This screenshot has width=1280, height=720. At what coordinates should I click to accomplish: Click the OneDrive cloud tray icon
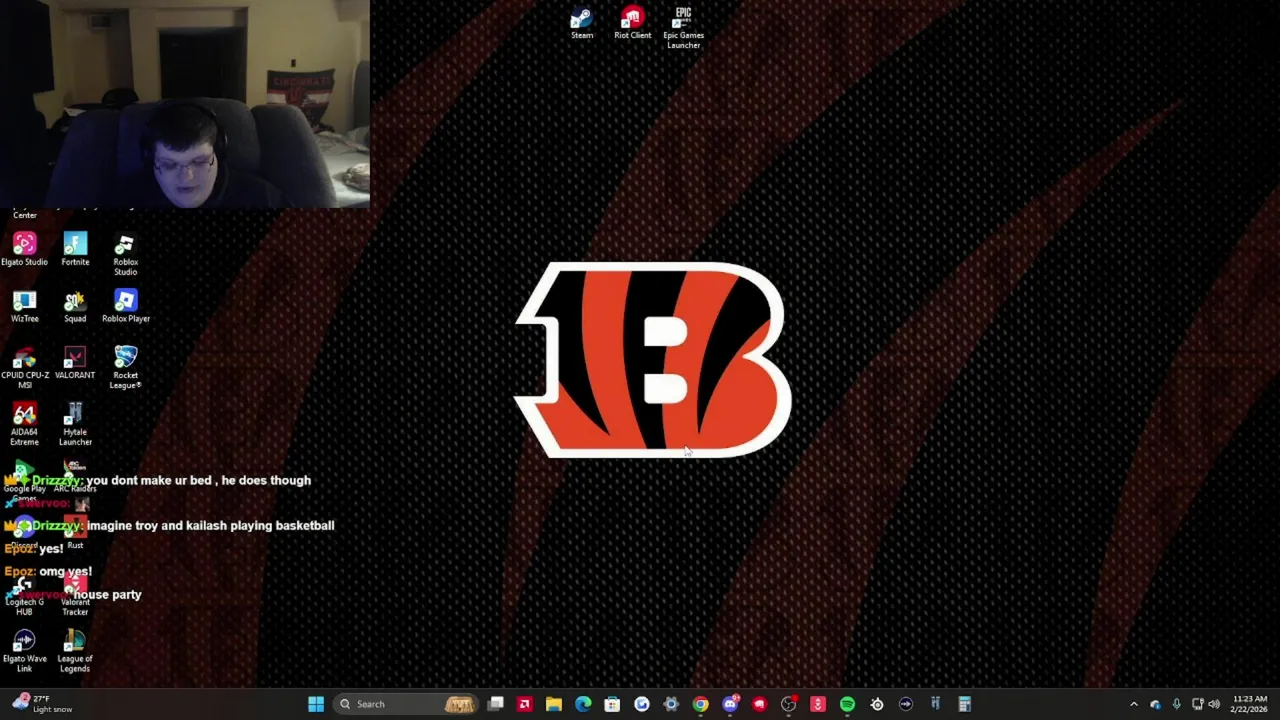pos(1155,704)
